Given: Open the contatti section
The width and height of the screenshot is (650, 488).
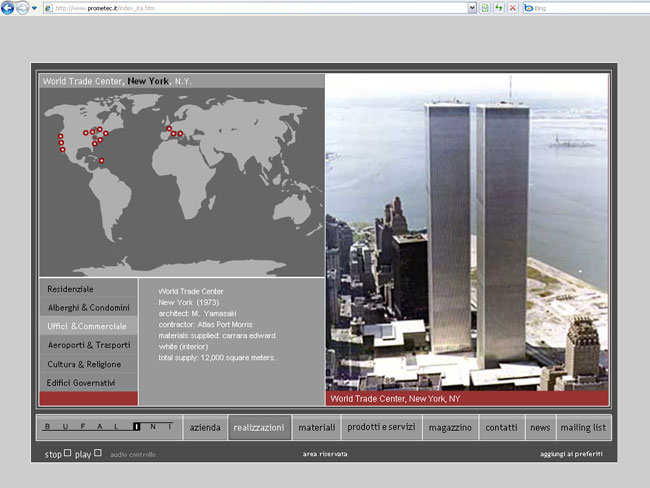Looking at the screenshot, I should click(x=502, y=427).
